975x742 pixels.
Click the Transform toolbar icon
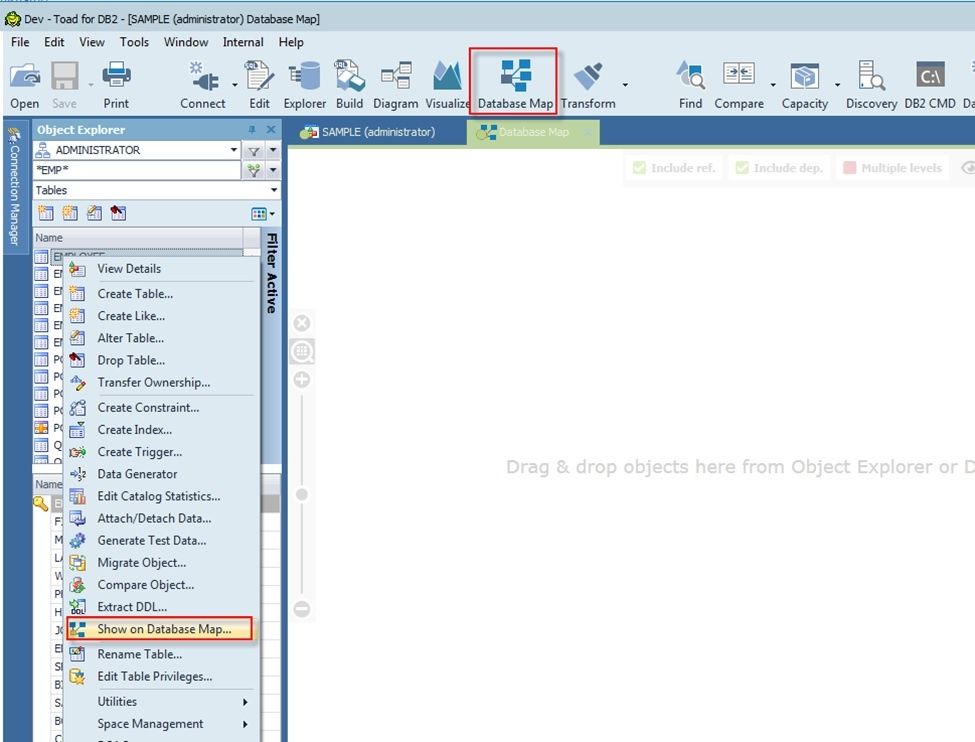[x=588, y=75]
